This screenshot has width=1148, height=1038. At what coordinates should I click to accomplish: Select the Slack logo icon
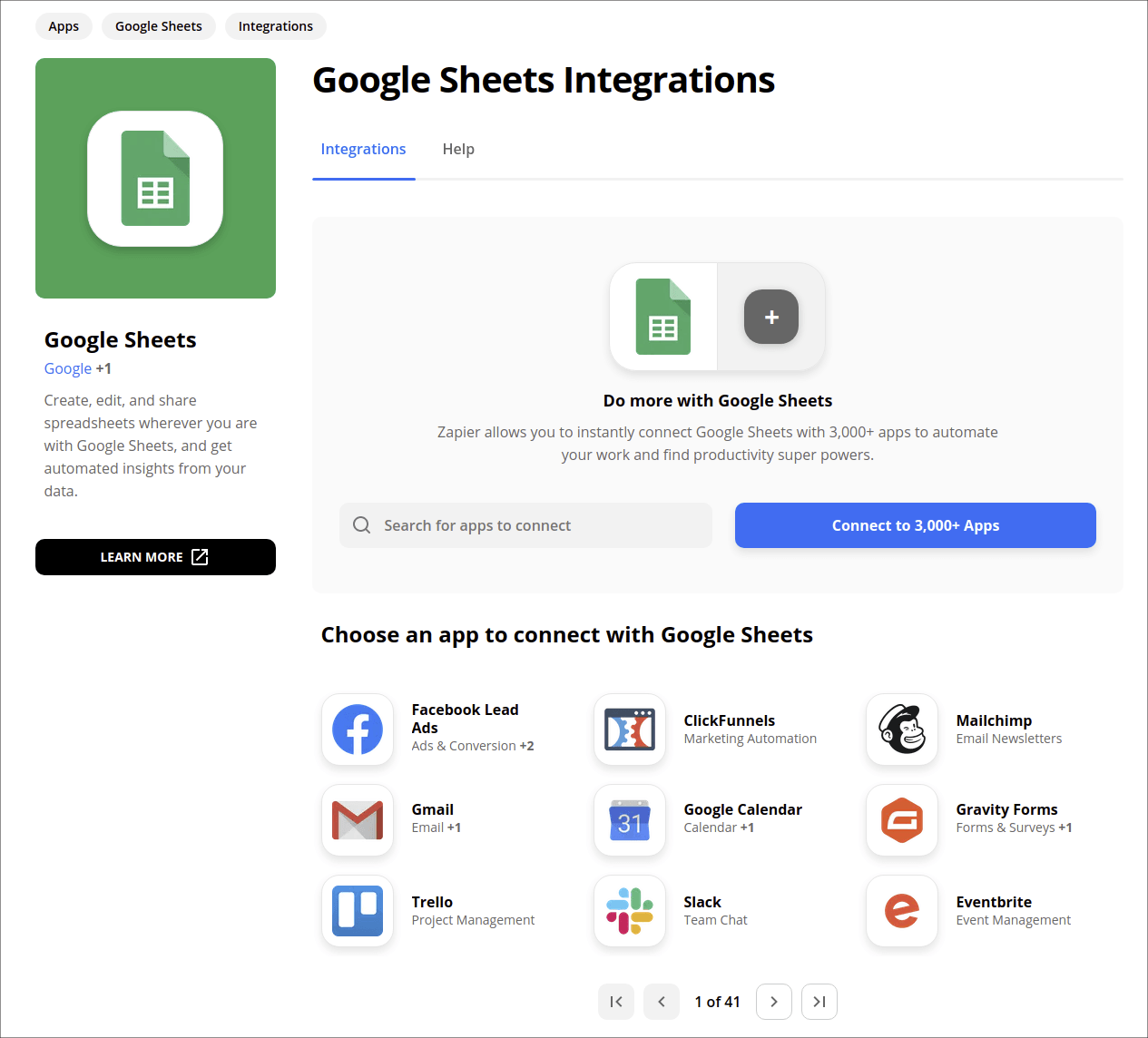[x=630, y=911]
